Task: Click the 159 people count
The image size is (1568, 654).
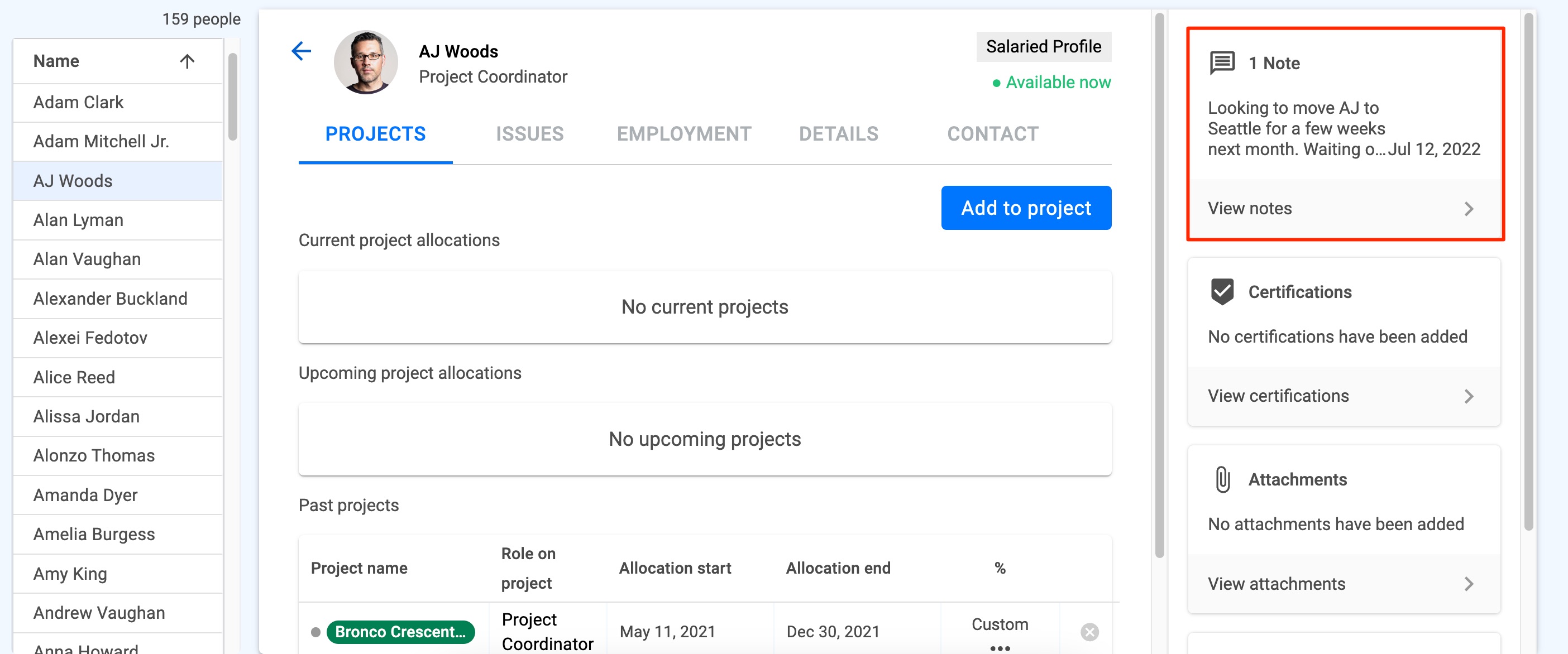Action: pos(201,19)
